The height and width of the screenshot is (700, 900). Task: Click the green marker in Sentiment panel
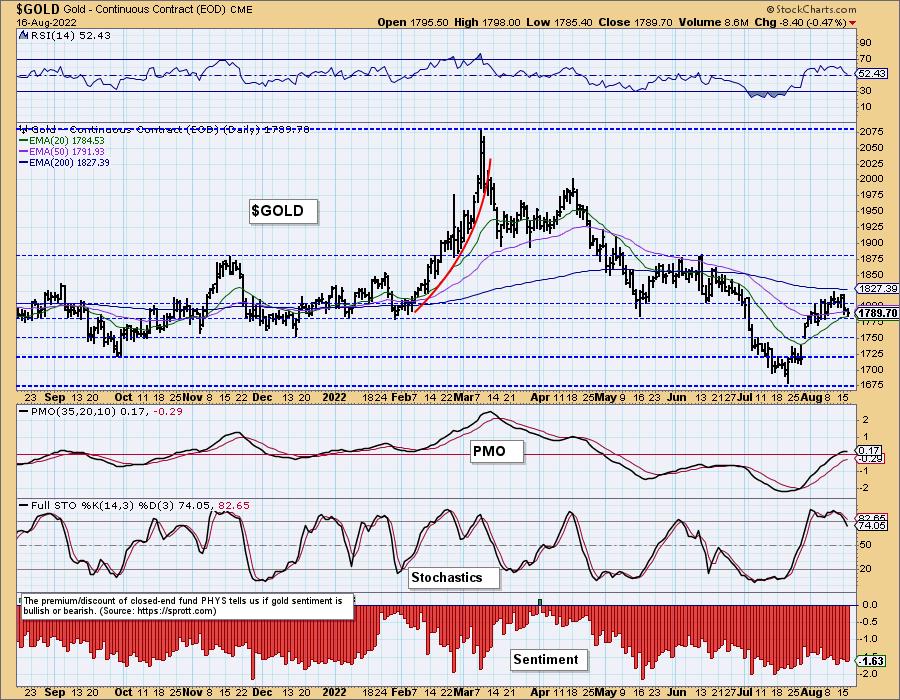(540, 602)
